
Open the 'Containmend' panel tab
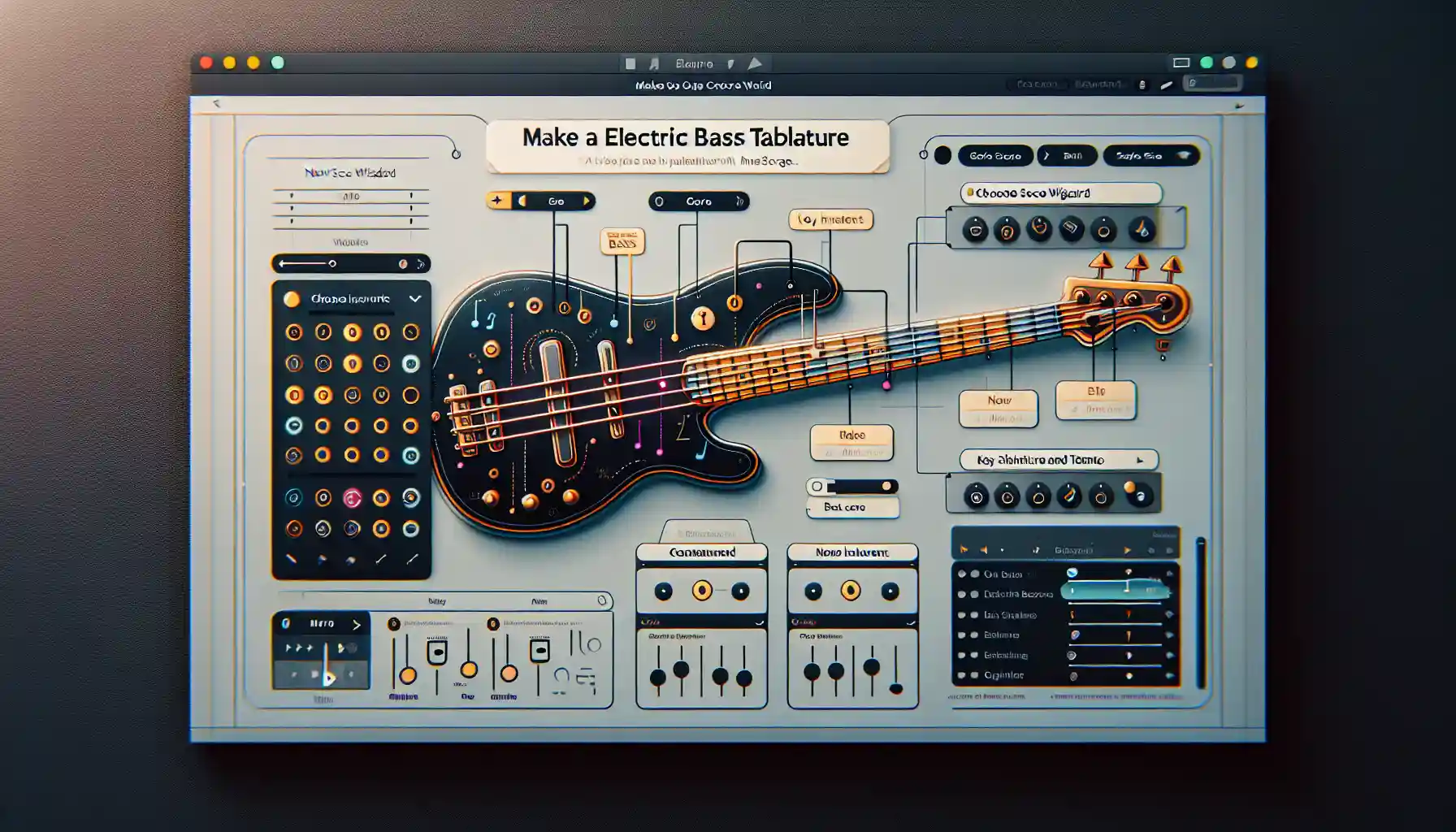[x=702, y=552]
